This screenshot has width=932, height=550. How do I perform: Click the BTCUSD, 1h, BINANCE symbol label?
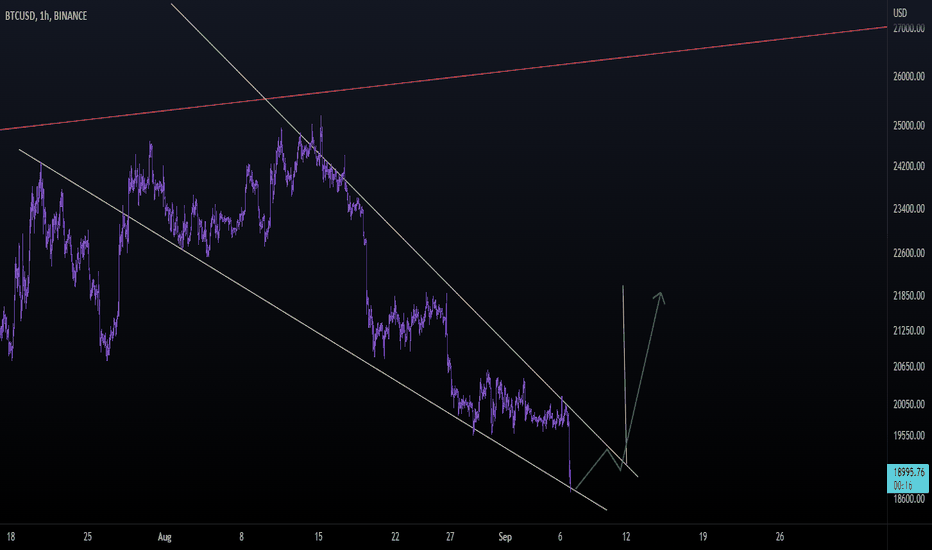(x=46, y=16)
